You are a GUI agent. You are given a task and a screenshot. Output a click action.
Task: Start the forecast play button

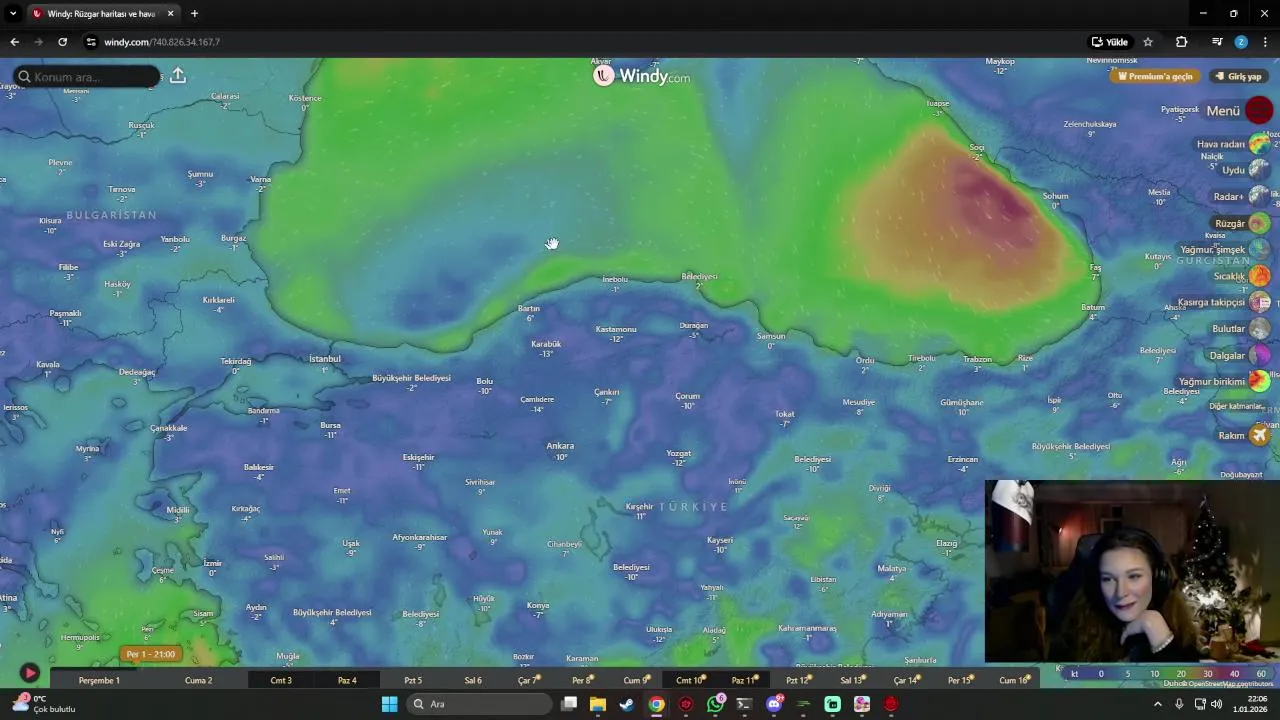point(29,673)
